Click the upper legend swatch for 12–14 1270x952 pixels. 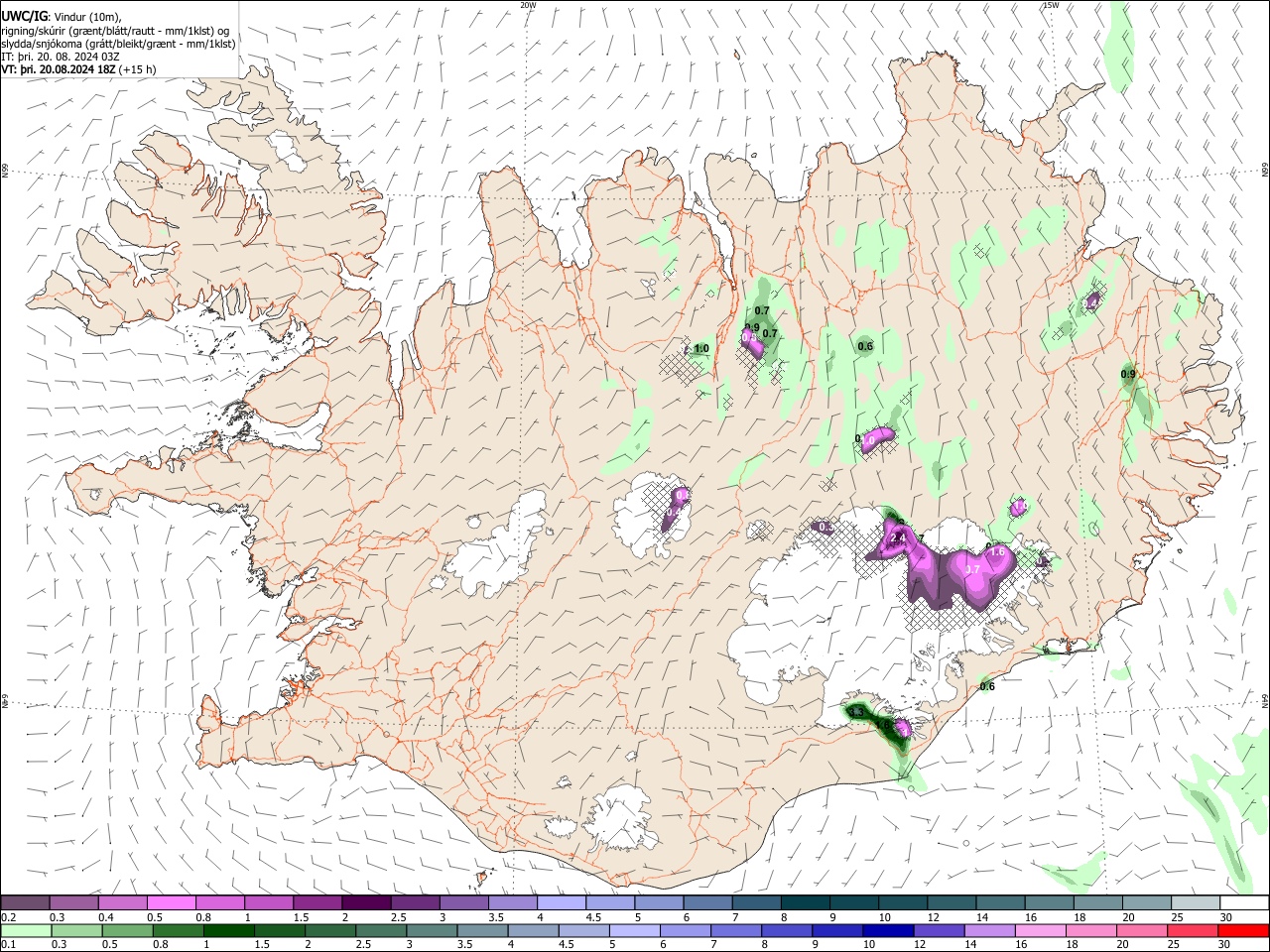coord(952,903)
